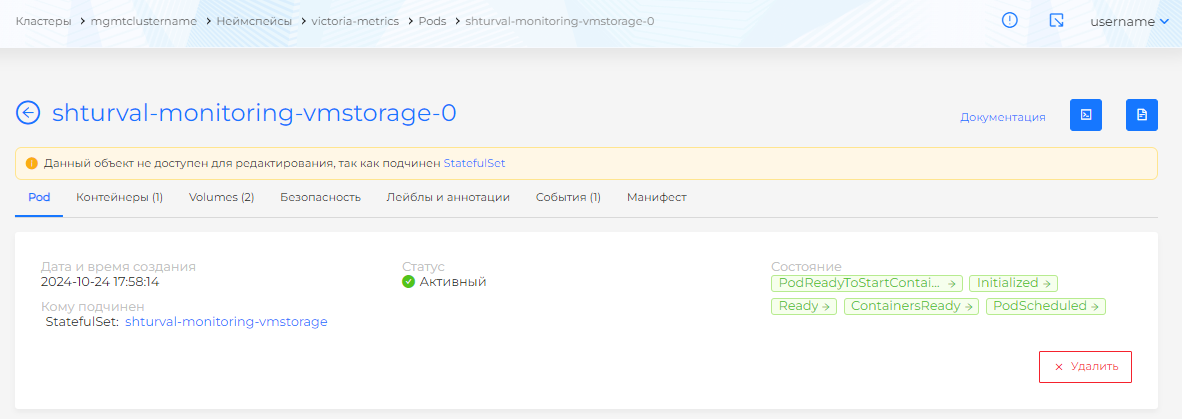The width and height of the screenshot is (1182, 419).
Task: Click the Дата и время создания label
Action: click(118, 267)
